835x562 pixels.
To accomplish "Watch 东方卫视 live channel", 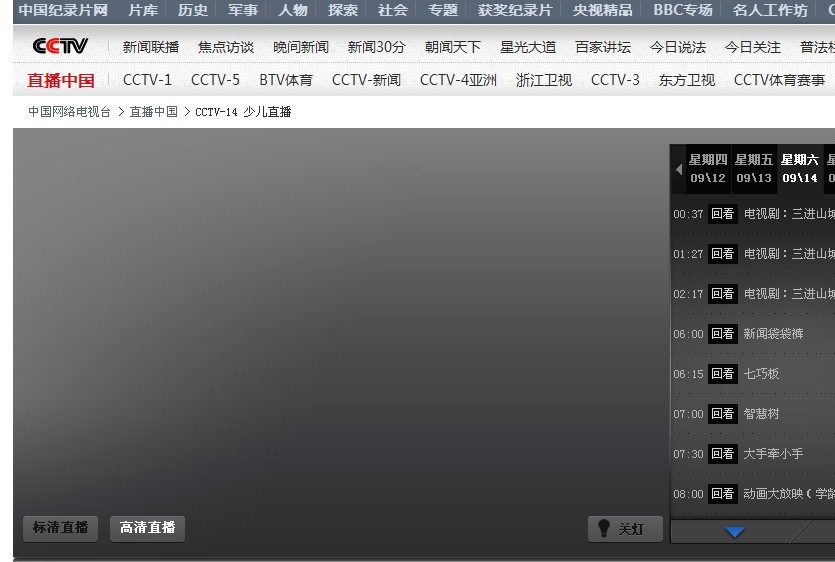I will [686, 80].
